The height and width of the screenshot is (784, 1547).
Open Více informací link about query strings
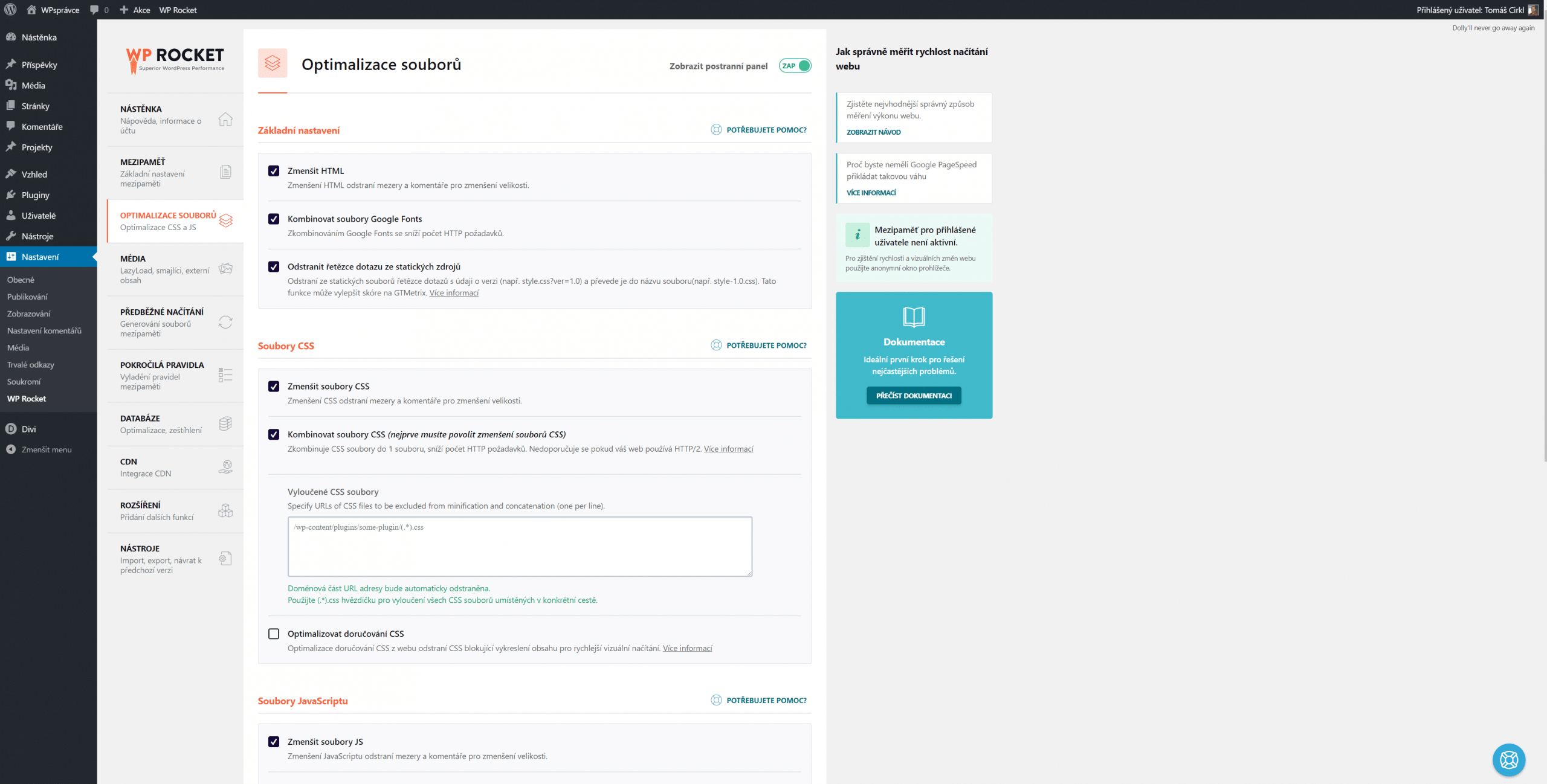tap(454, 293)
